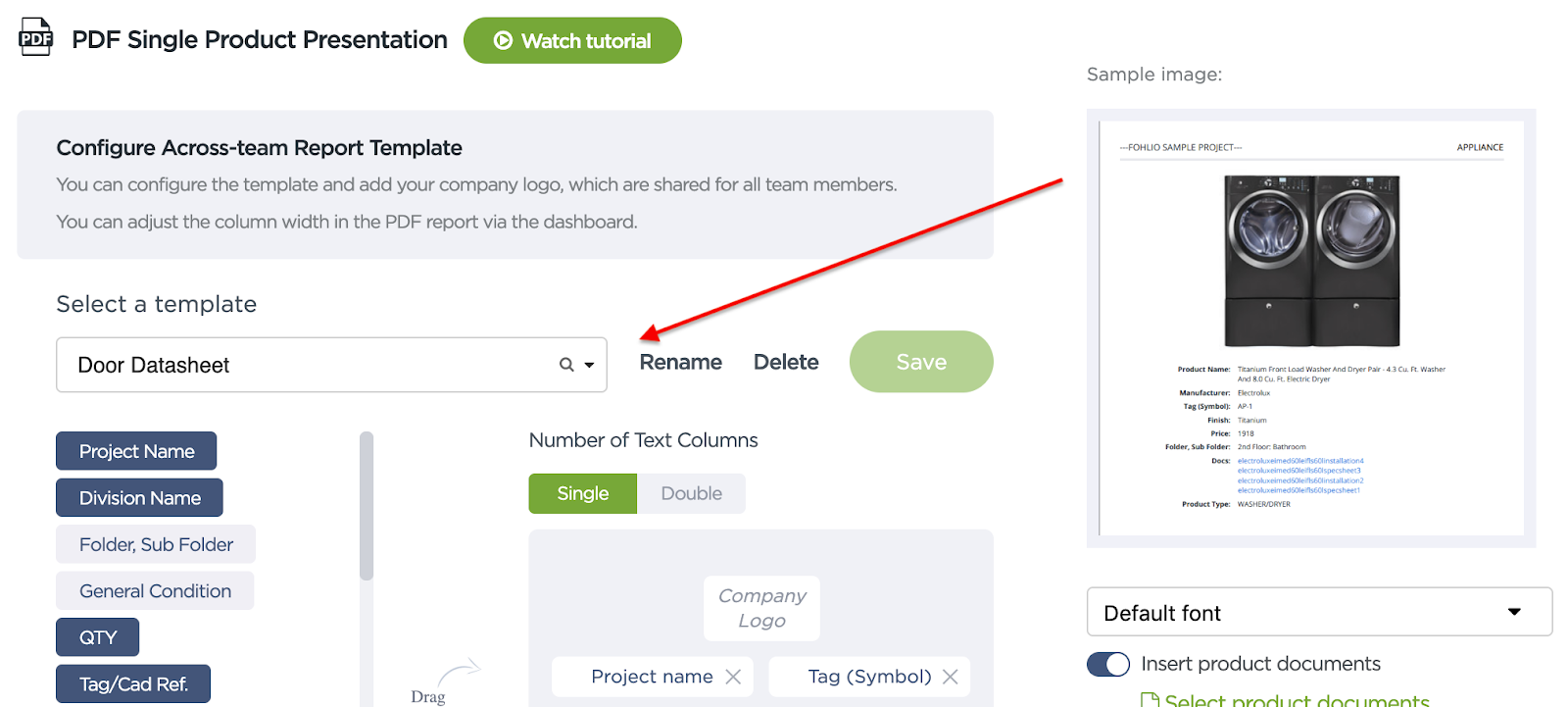
Task: Click the search icon in template selector
Action: click(566, 365)
